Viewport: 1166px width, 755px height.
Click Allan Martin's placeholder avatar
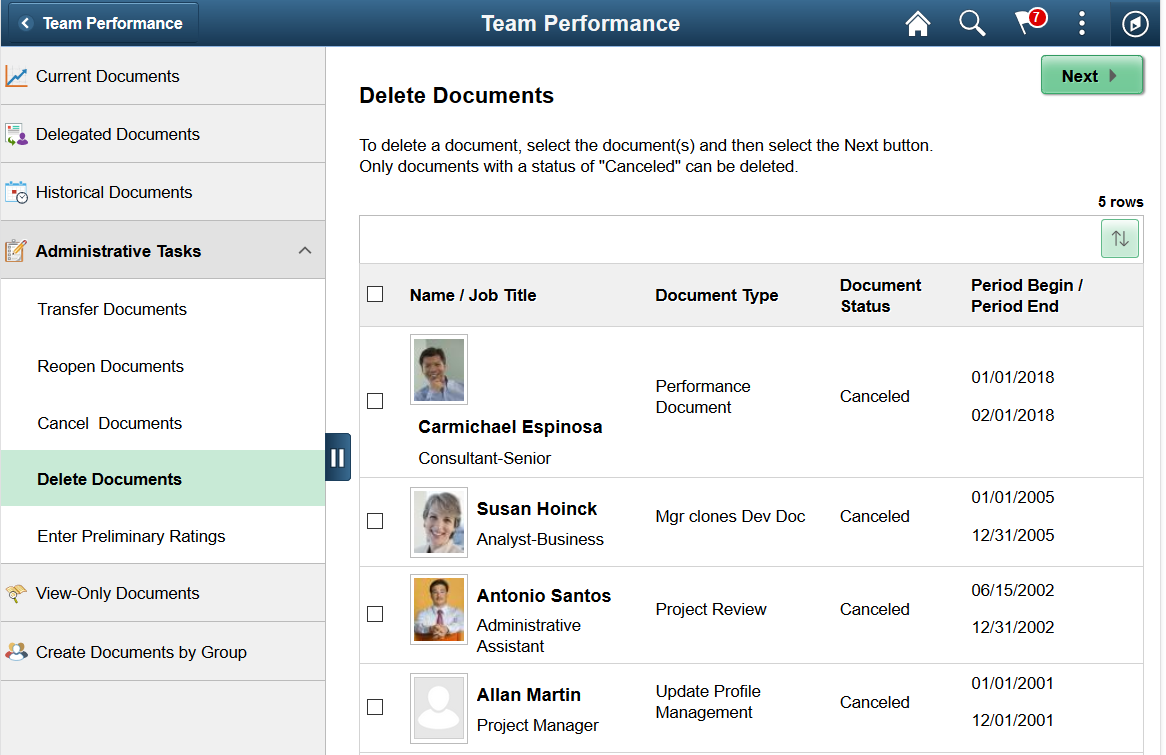click(439, 708)
